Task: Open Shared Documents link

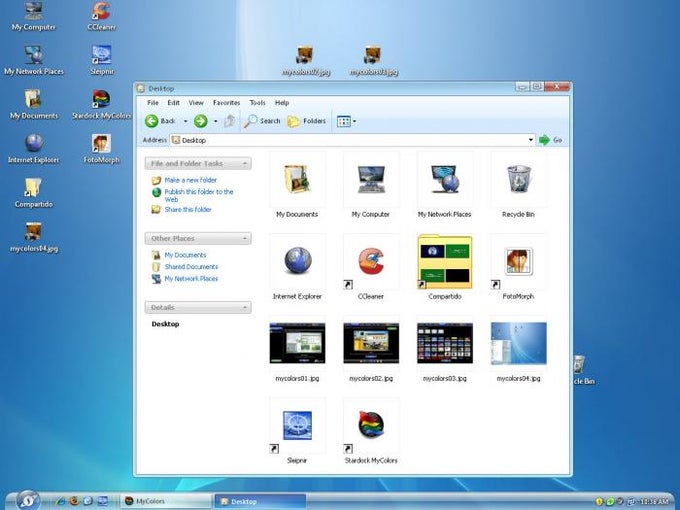Action: (191, 267)
